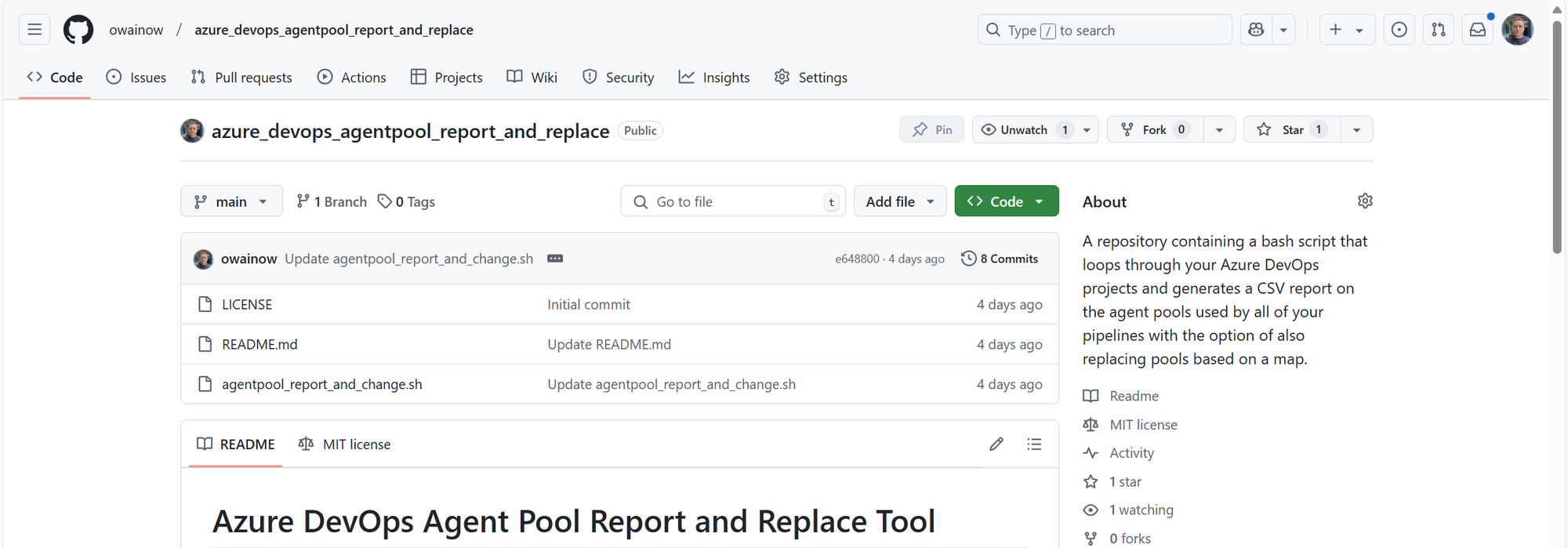The width and height of the screenshot is (1568, 548).
Task: Click the GitHub logo home icon
Action: 78,30
